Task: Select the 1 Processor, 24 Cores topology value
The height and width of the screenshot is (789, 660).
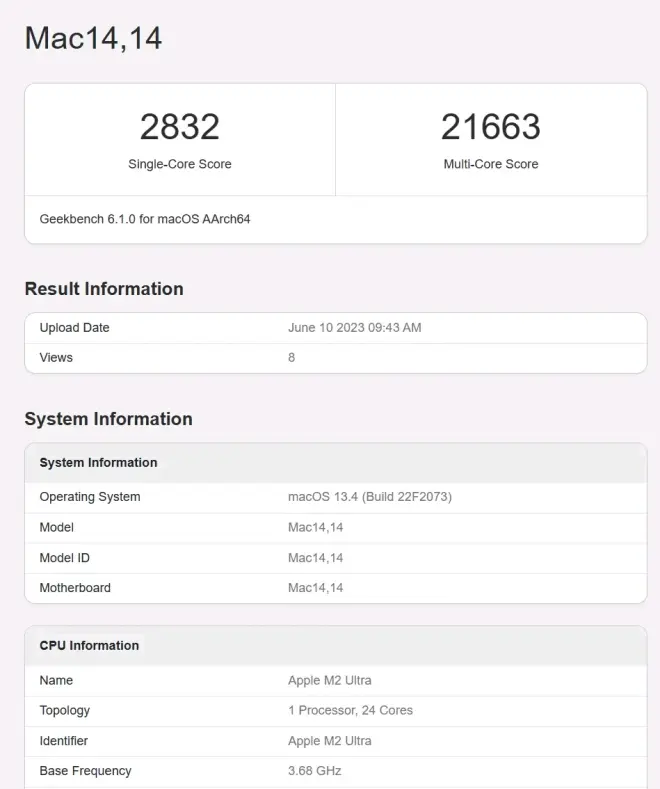Action: (350, 711)
